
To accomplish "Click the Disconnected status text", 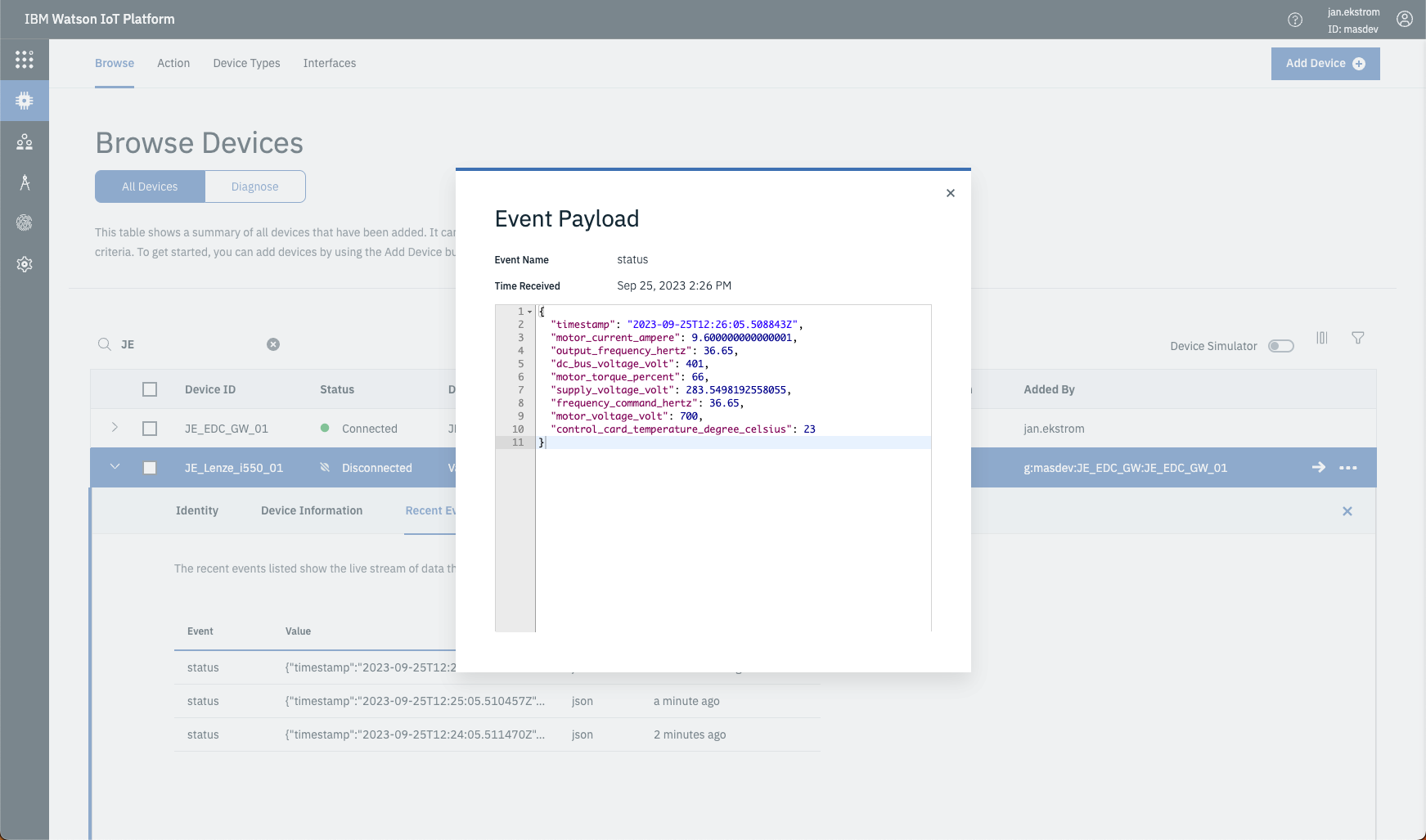I will coord(377,468).
